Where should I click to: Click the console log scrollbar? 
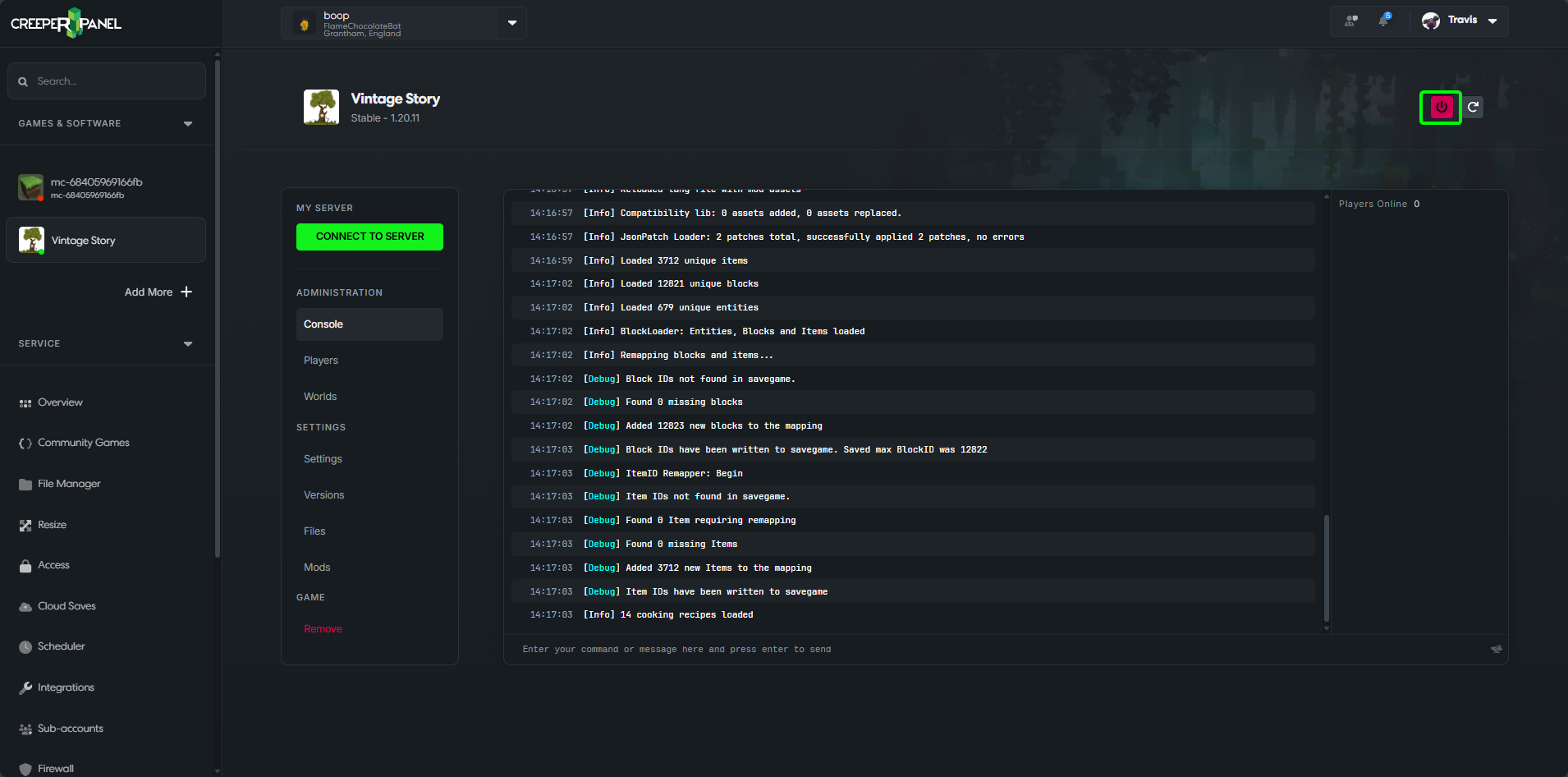tap(1327, 568)
